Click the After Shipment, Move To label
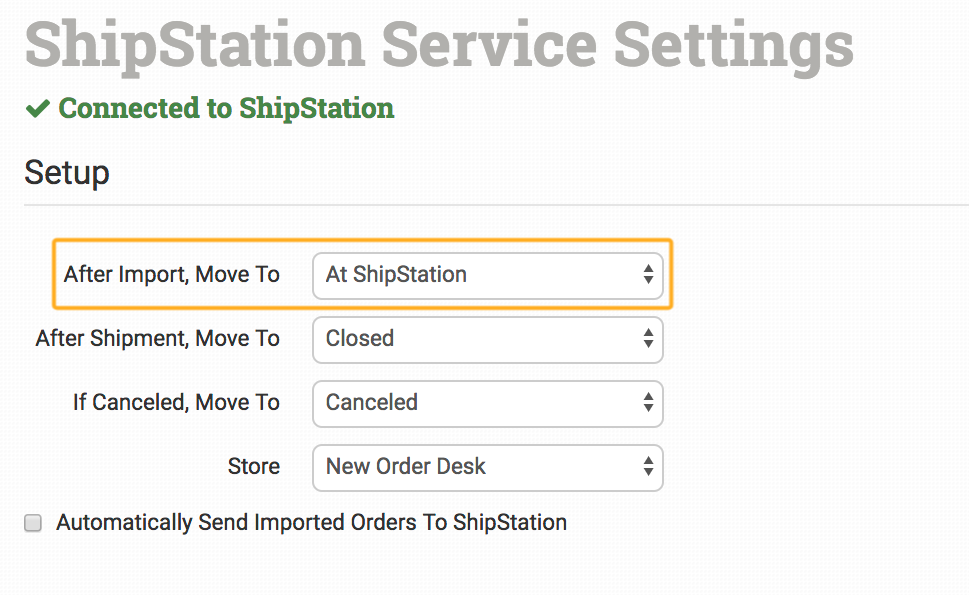 (158, 339)
